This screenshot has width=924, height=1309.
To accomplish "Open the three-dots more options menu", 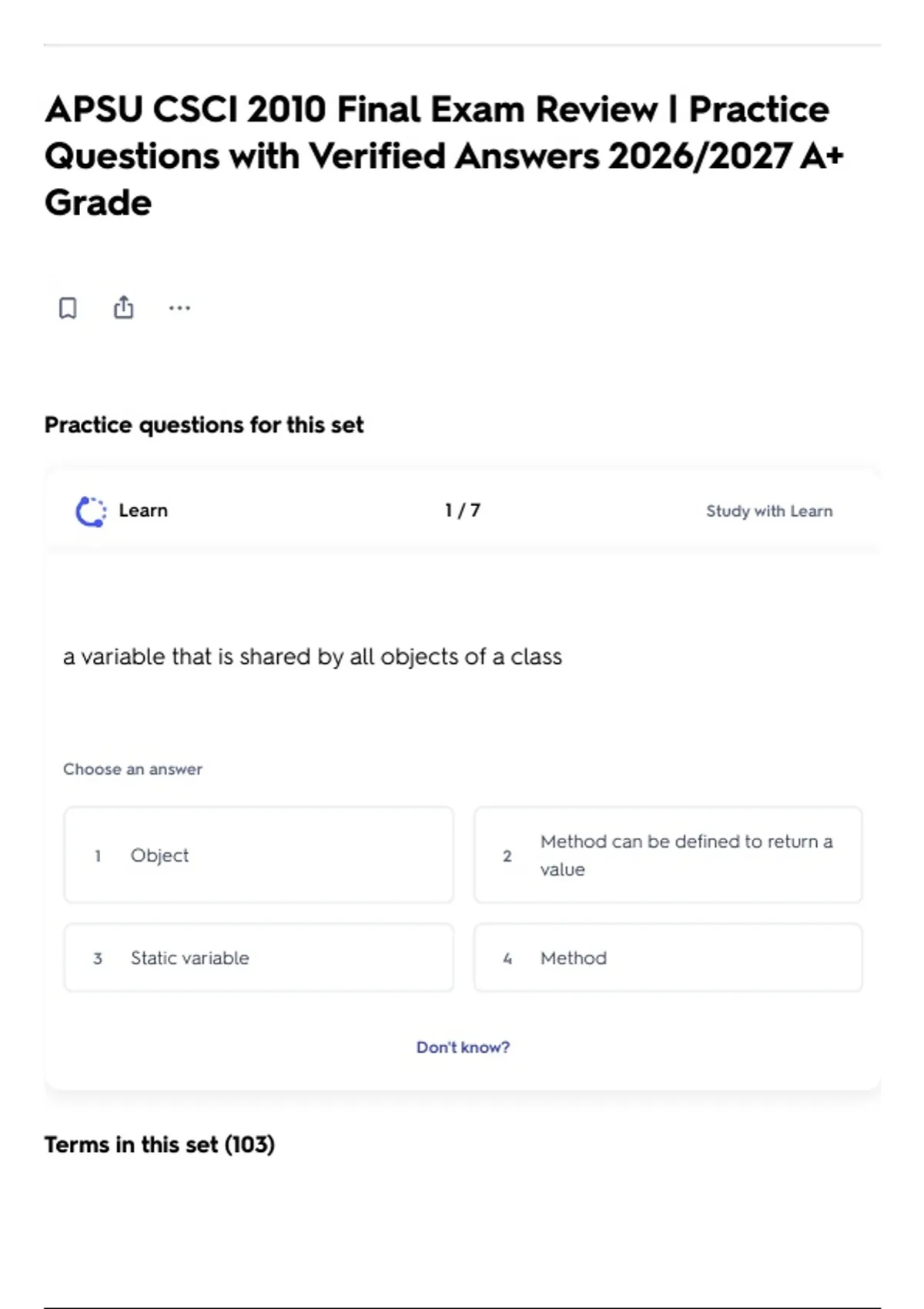I will tap(179, 308).
